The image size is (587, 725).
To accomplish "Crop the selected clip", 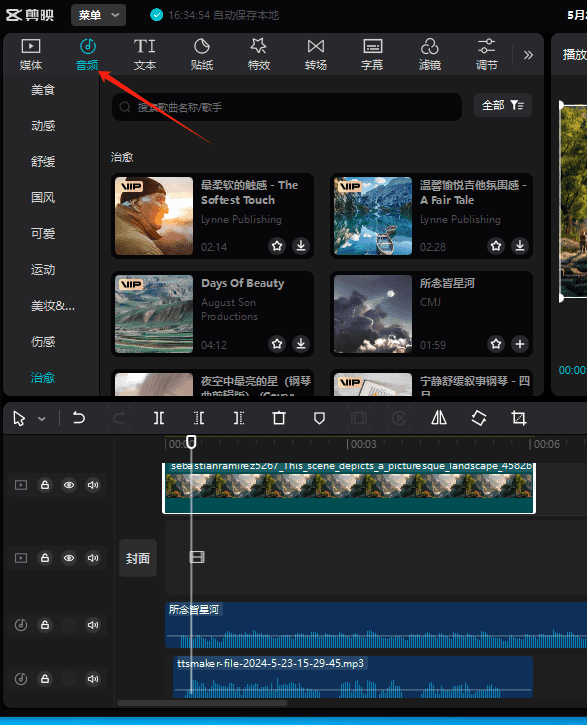I will 519,418.
